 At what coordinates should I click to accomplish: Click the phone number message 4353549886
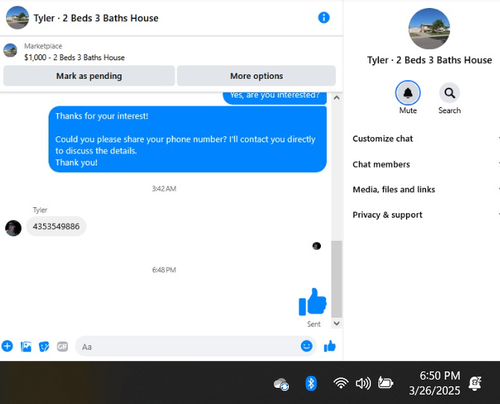click(56, 226)
